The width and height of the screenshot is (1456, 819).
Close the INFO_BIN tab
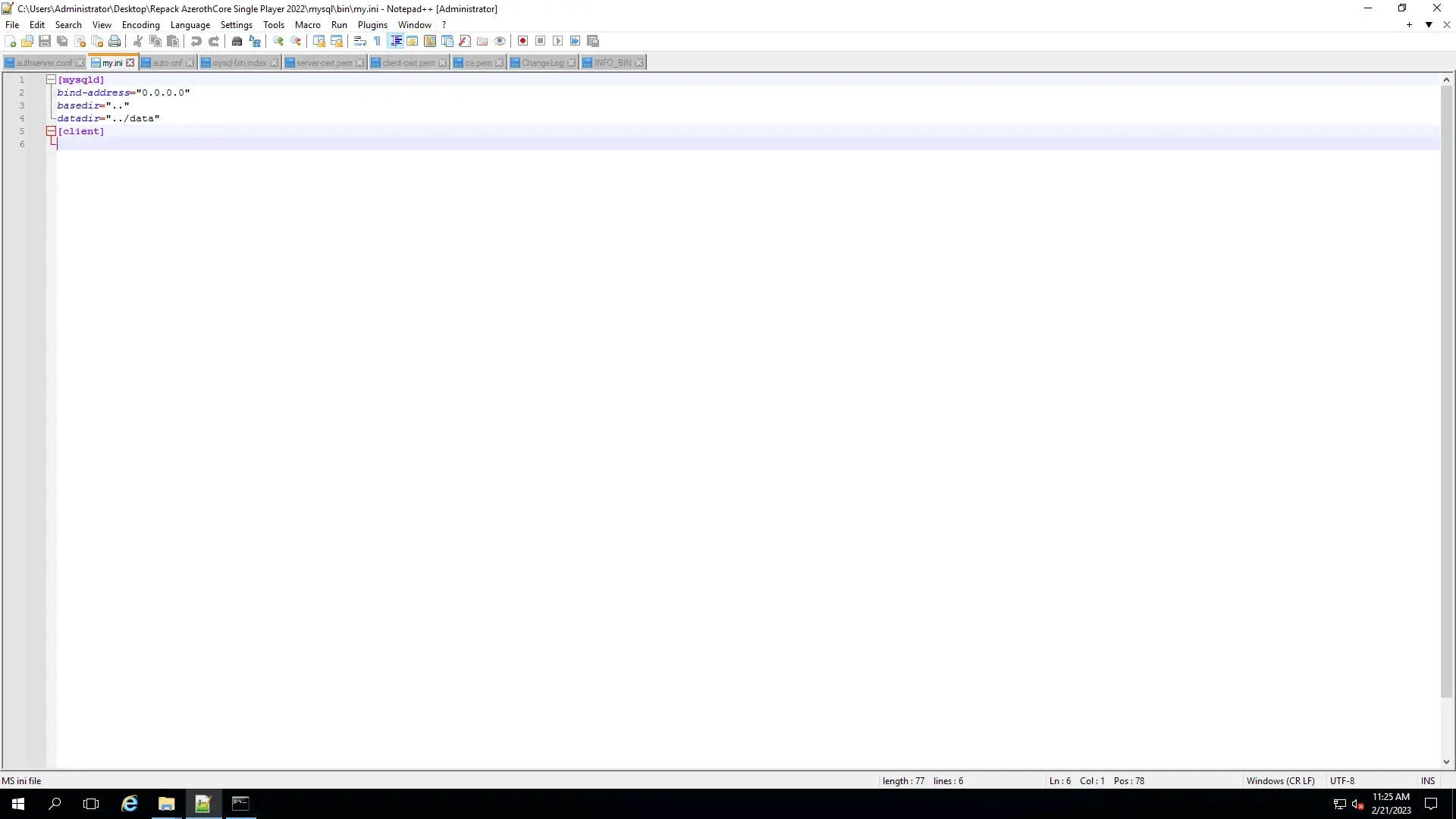639,63
